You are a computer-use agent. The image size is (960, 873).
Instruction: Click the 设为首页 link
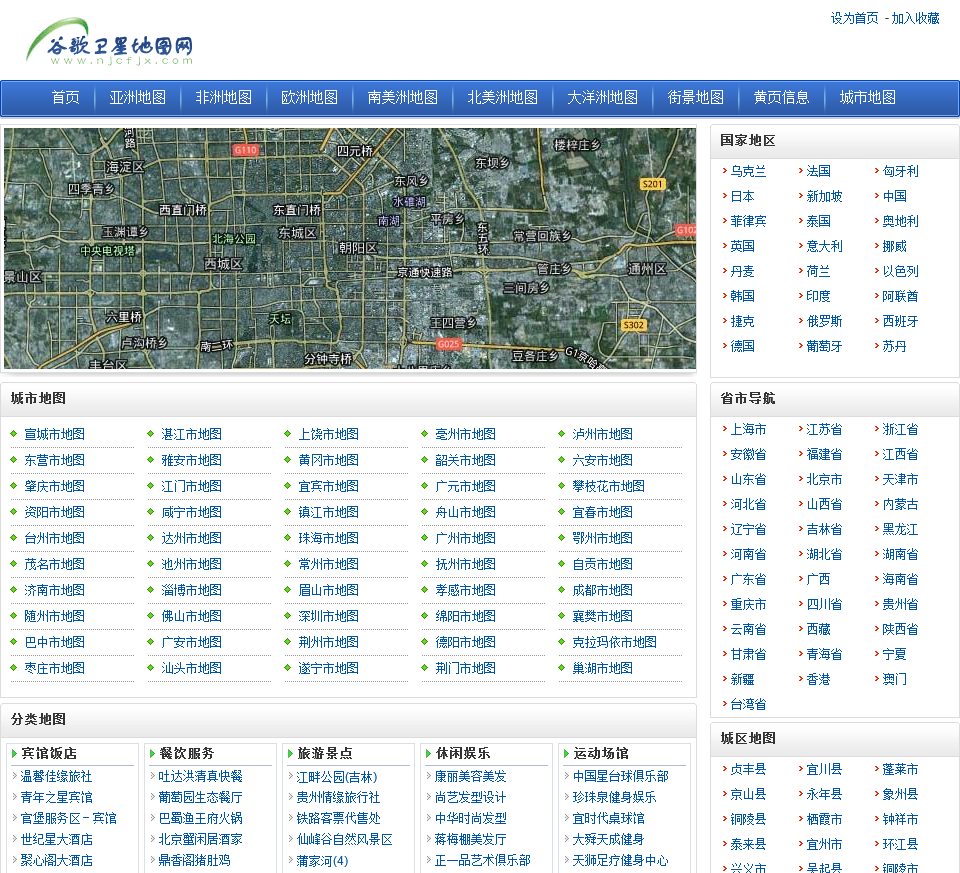point(854,18)
